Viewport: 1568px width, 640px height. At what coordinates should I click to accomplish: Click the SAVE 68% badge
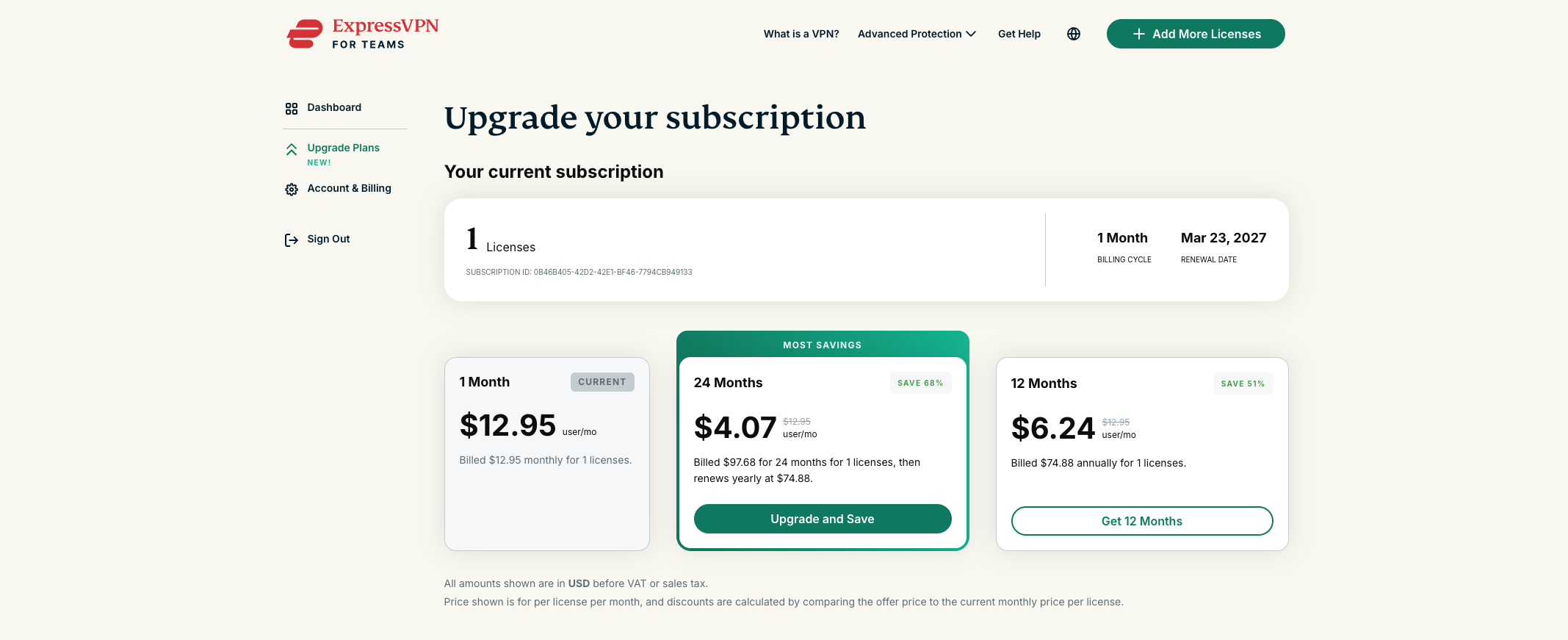point(920,383)
